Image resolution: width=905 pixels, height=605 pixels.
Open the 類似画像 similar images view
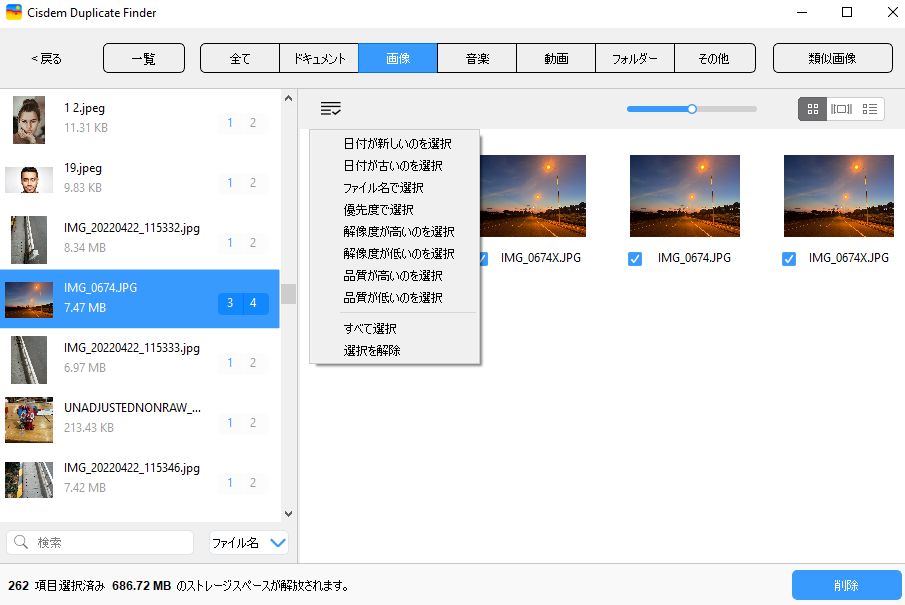pos(832,58)
